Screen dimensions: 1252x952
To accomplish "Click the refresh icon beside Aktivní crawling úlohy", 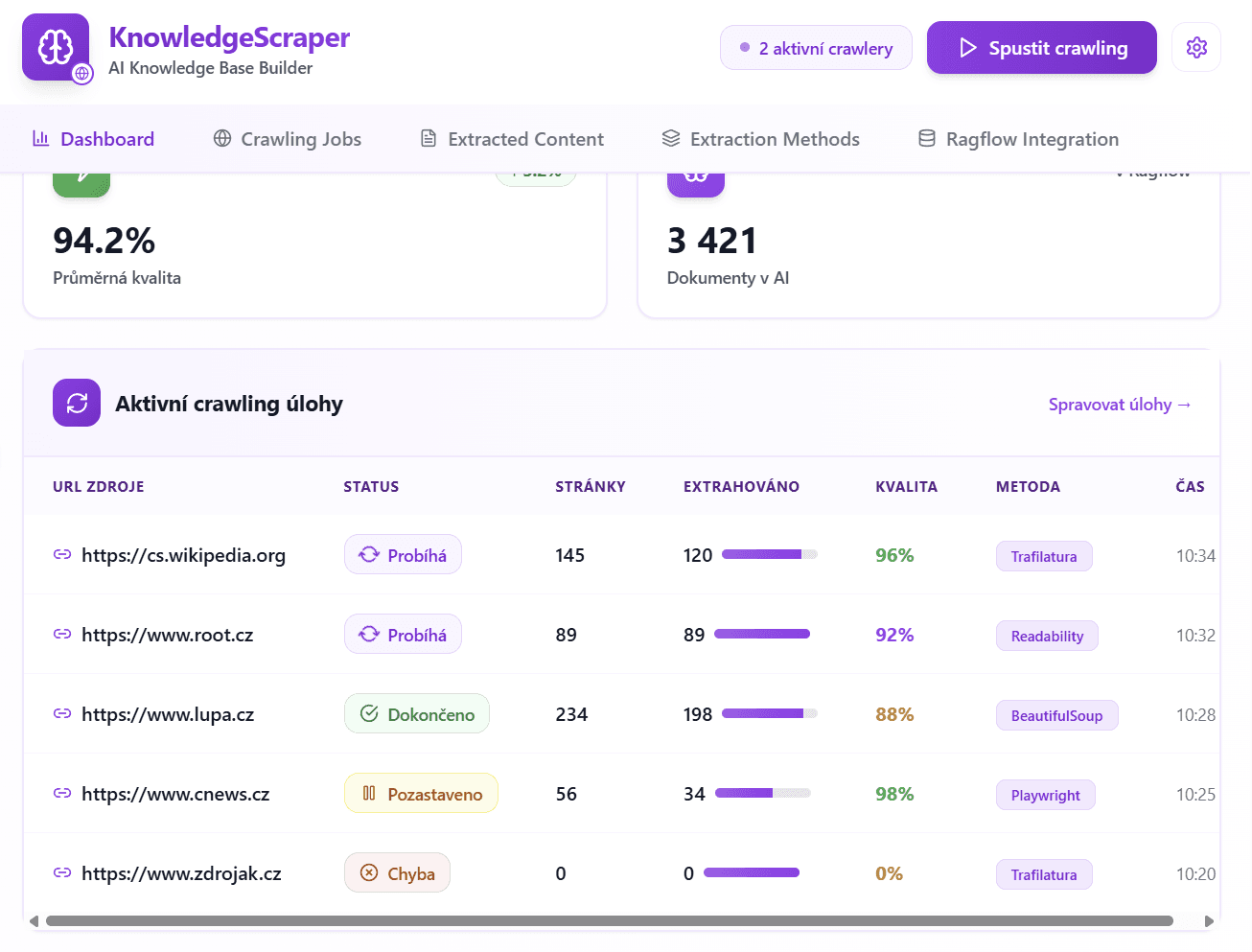I will coord(77,403).
